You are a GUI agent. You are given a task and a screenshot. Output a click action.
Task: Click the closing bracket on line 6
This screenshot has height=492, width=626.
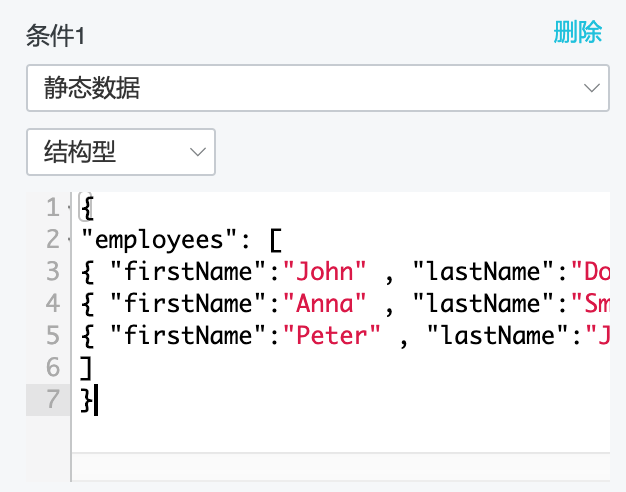pyautogui.click(x=87, y=366)
